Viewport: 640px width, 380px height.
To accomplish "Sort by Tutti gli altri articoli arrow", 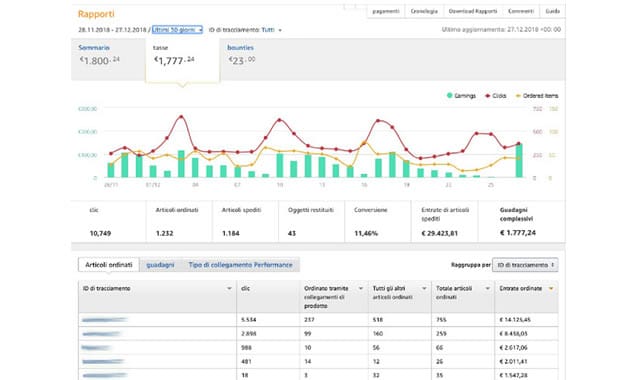I will pyautogui.click(x=424, y=289).
